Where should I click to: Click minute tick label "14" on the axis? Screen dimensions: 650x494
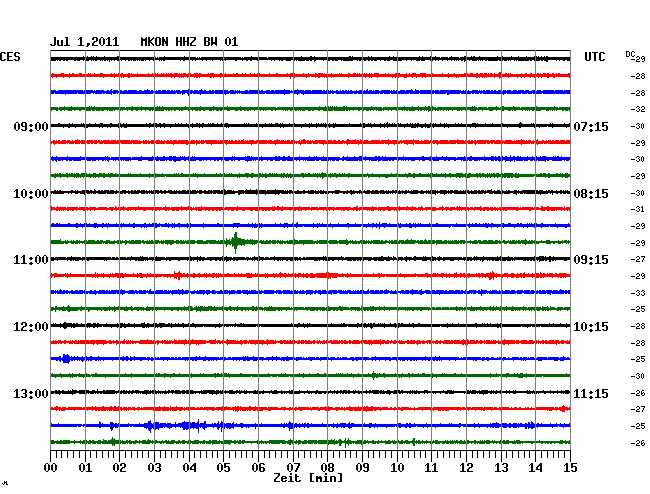tap(535, 467)
